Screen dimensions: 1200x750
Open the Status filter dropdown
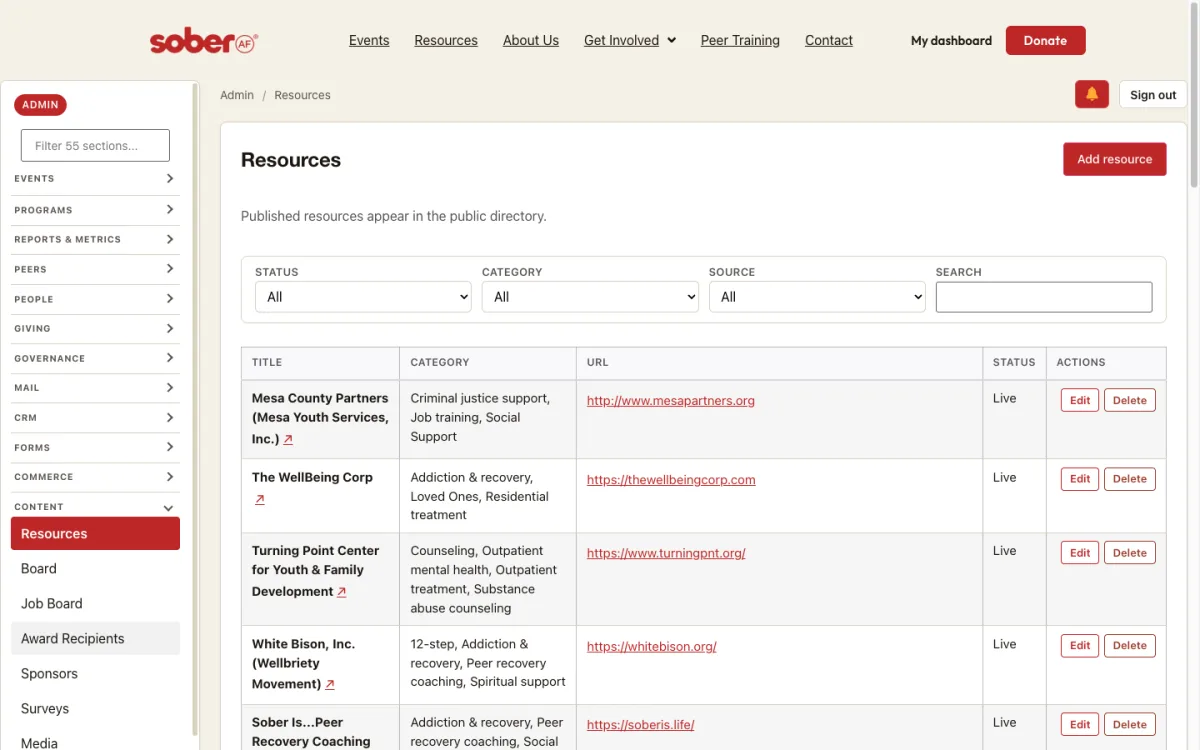pyautogui.click(x=363, y=297)
